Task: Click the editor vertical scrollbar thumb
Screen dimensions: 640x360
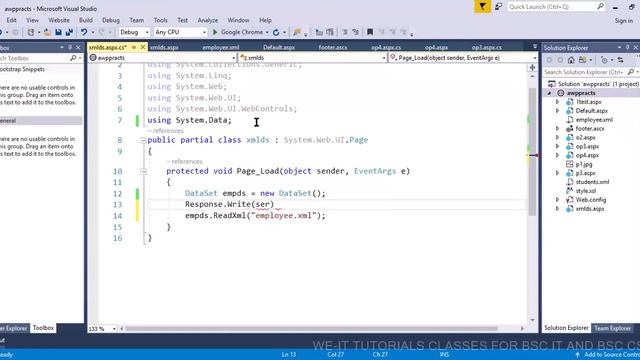Action: pos(532,152)
